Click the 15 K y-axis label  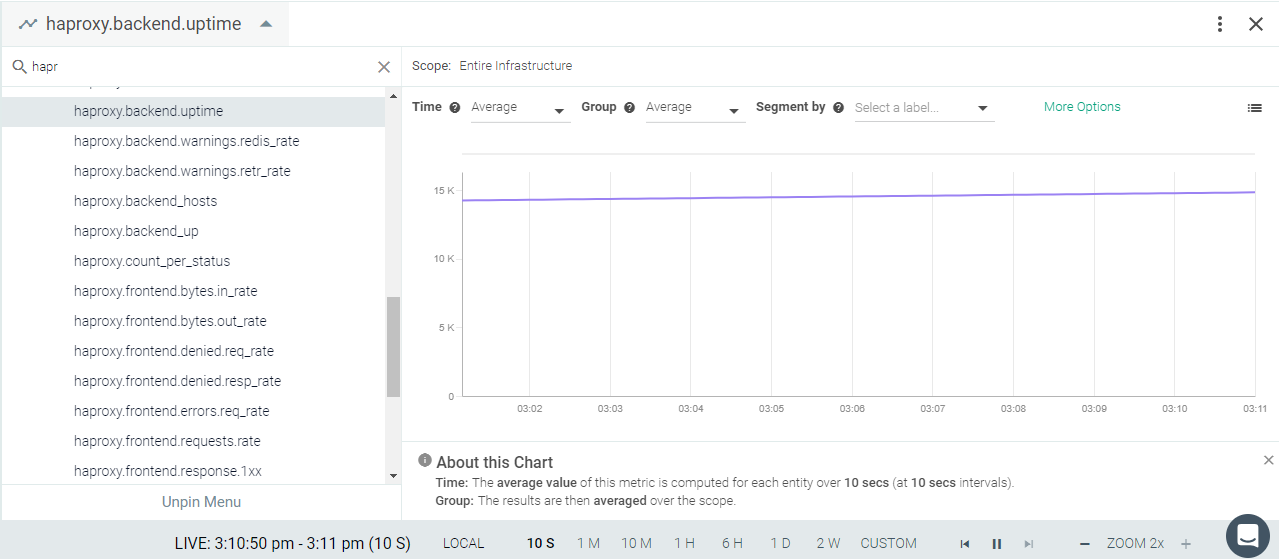[444, 190]
